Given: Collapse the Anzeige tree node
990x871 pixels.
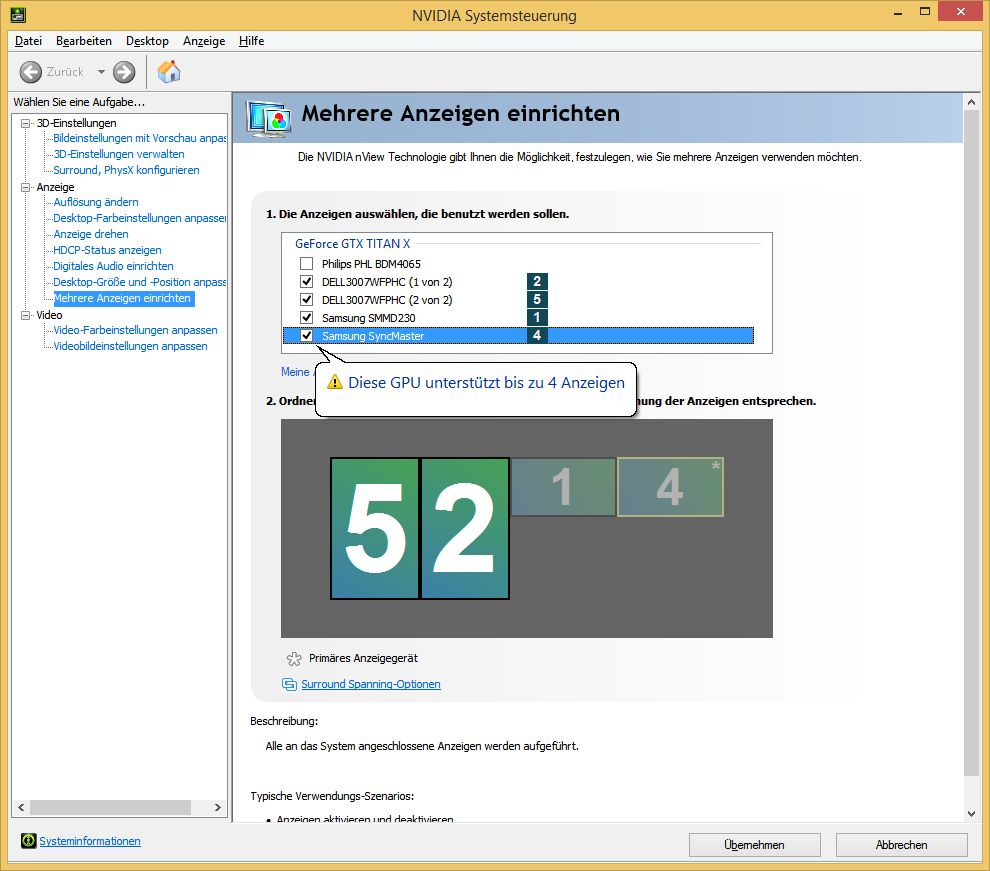Looking at the screenshot, I should click(x=25, y=187).
